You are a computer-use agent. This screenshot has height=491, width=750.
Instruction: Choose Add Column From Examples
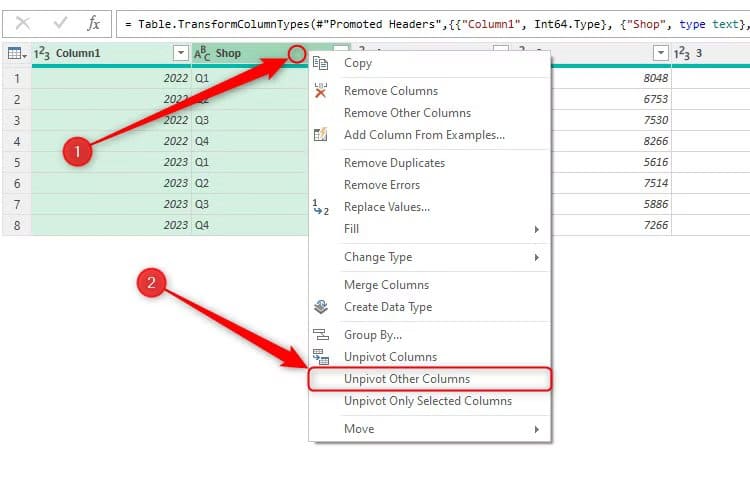click(x=430, y=135)
